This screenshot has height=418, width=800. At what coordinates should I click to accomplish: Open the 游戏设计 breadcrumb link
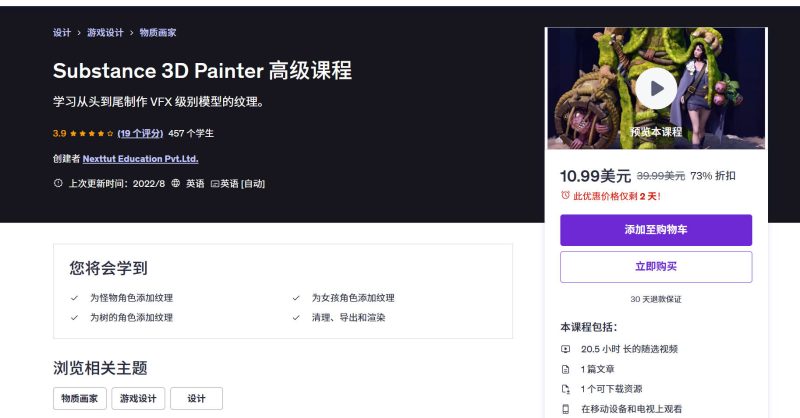click(x=105, y=33)
